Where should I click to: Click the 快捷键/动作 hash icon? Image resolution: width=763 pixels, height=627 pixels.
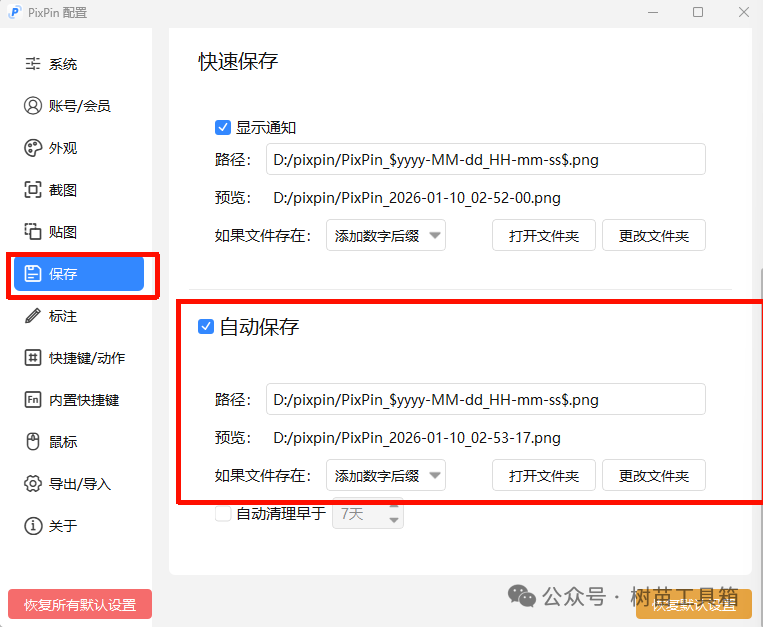point(33,358)
